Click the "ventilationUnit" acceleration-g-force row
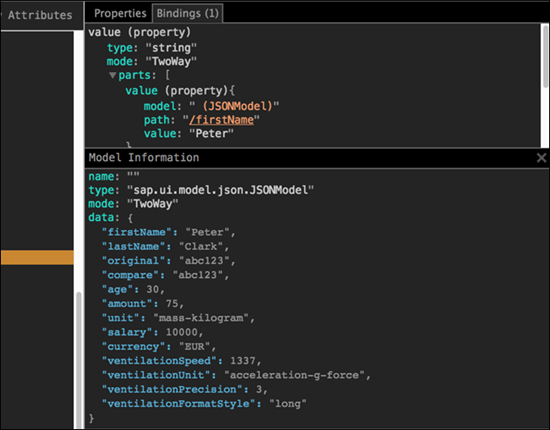This screenshot has height=430, width=550. tap(236, 375)
